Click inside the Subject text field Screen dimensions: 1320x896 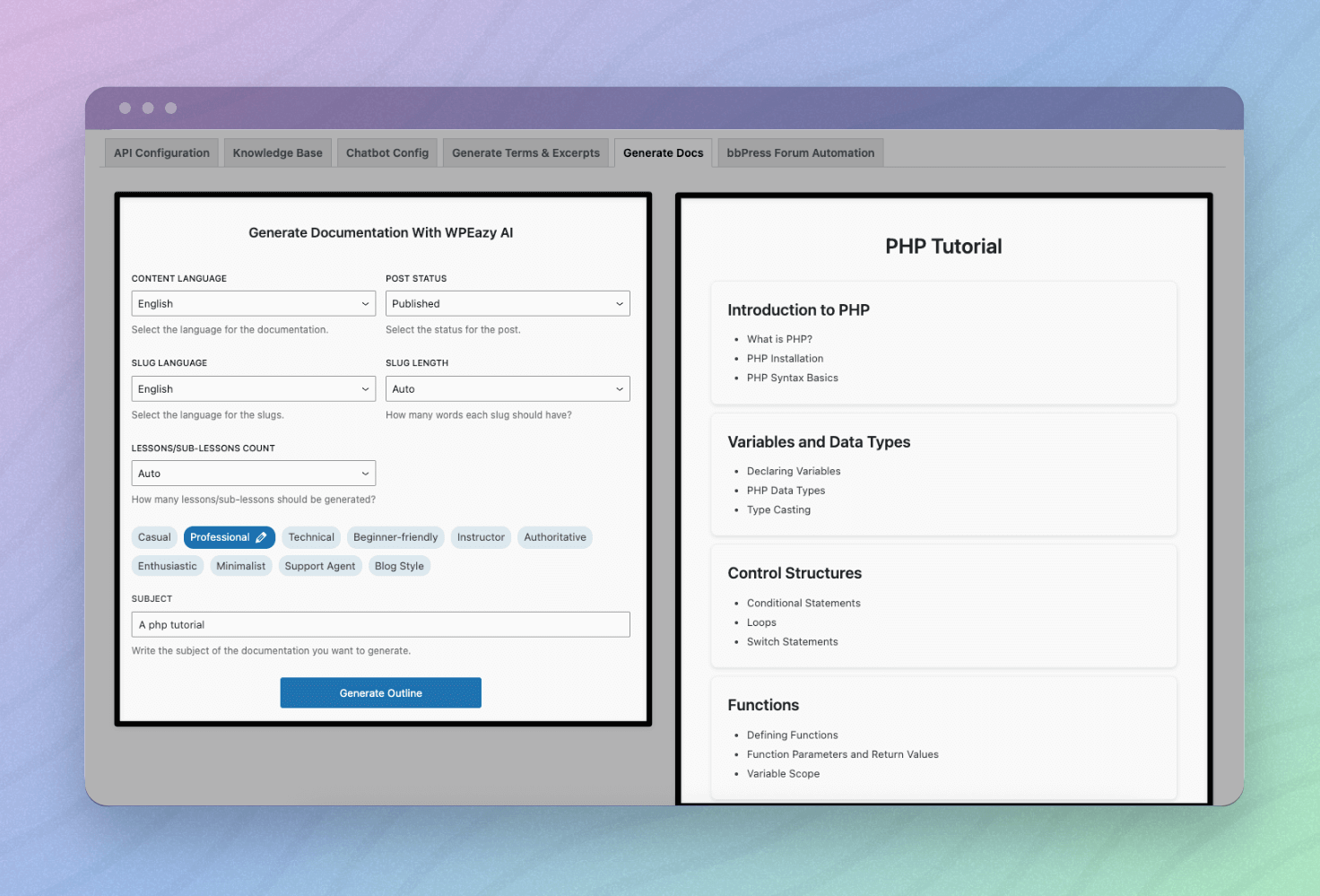[380, 624]
